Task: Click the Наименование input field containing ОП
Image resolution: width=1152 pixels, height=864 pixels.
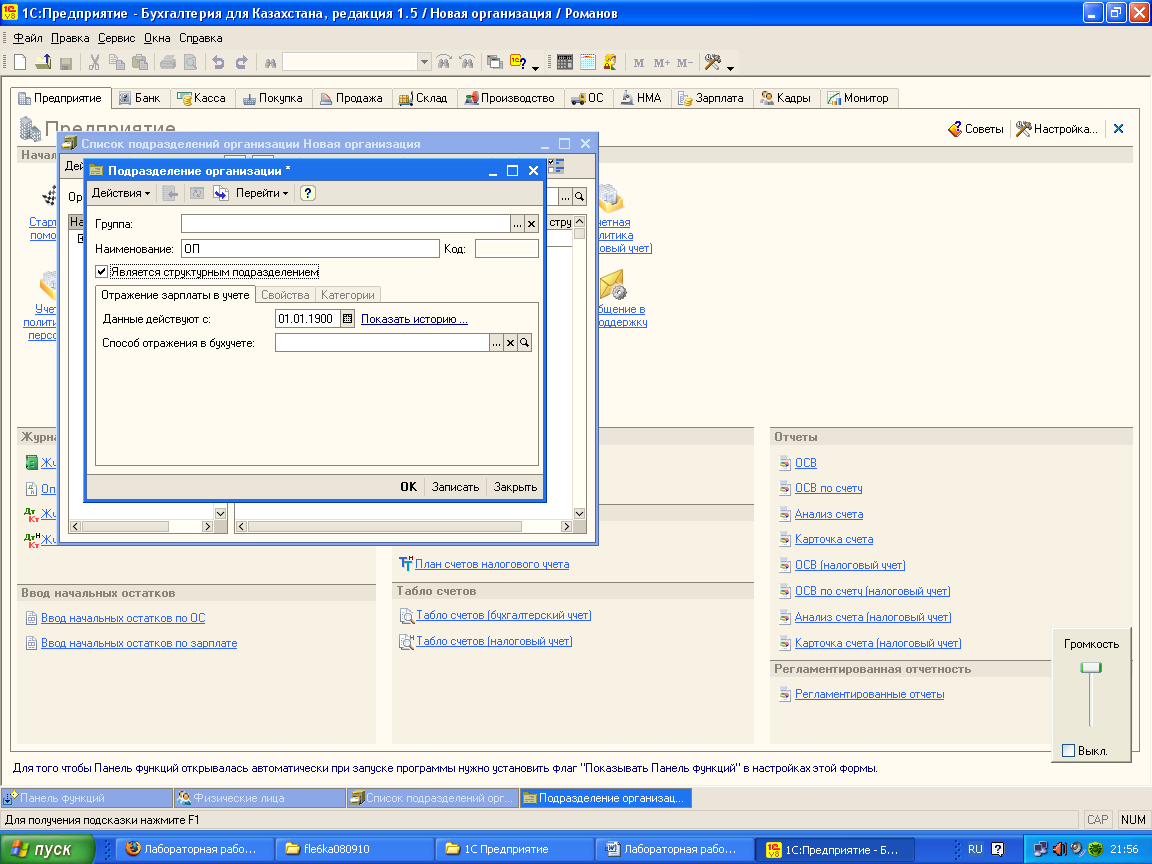Action: pyautogui.click(x=310, y=249)
